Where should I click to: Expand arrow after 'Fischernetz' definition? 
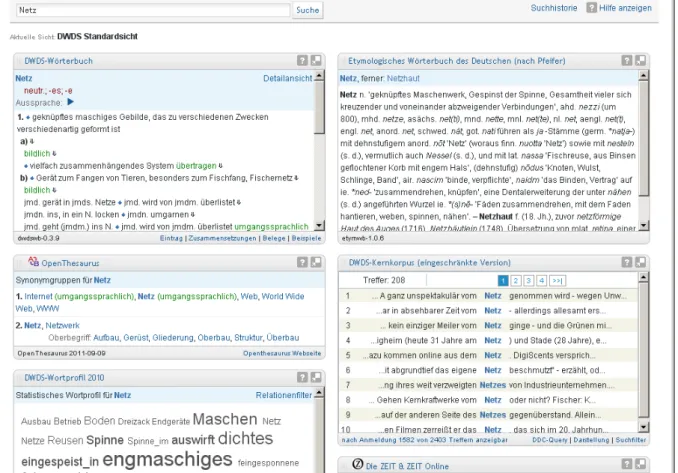click(296, 178)
